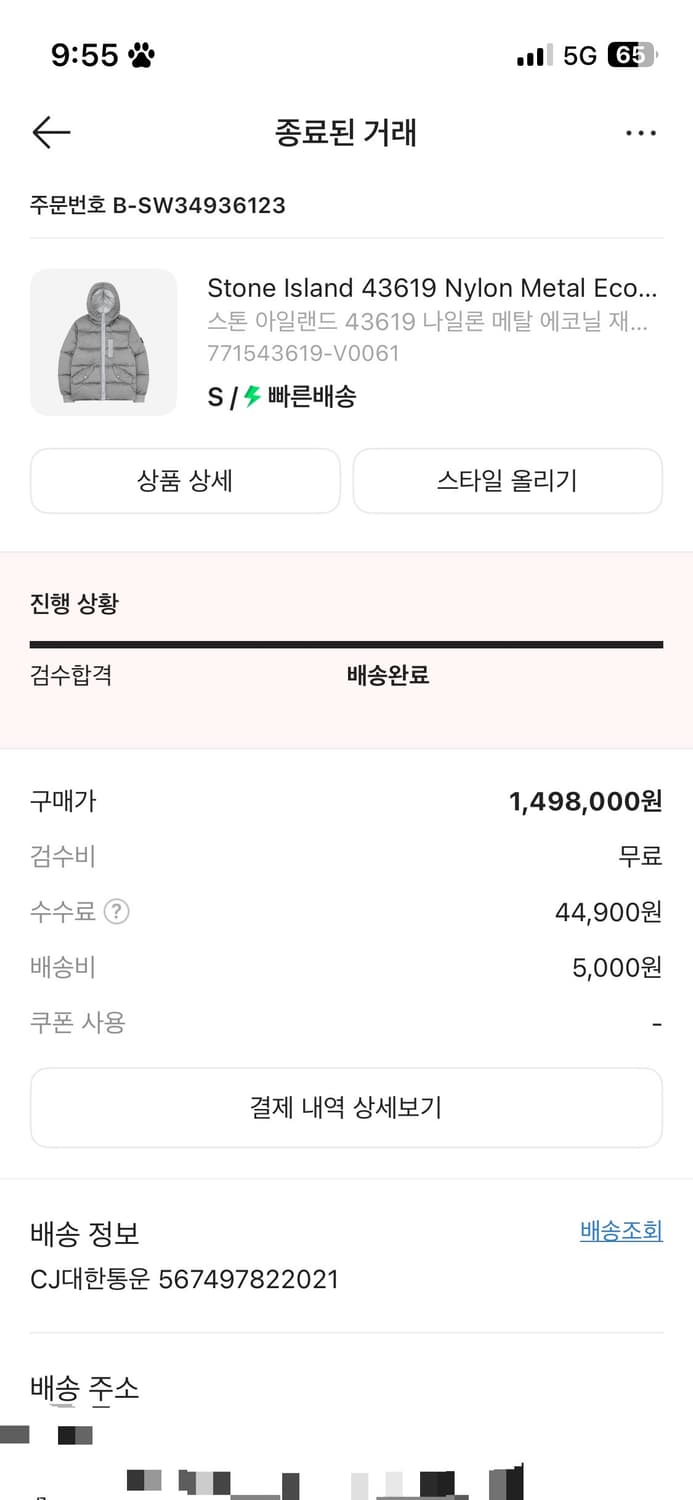Open the more options ellipsis menu
The image size is (693, 1500).
tap(640, 132)
